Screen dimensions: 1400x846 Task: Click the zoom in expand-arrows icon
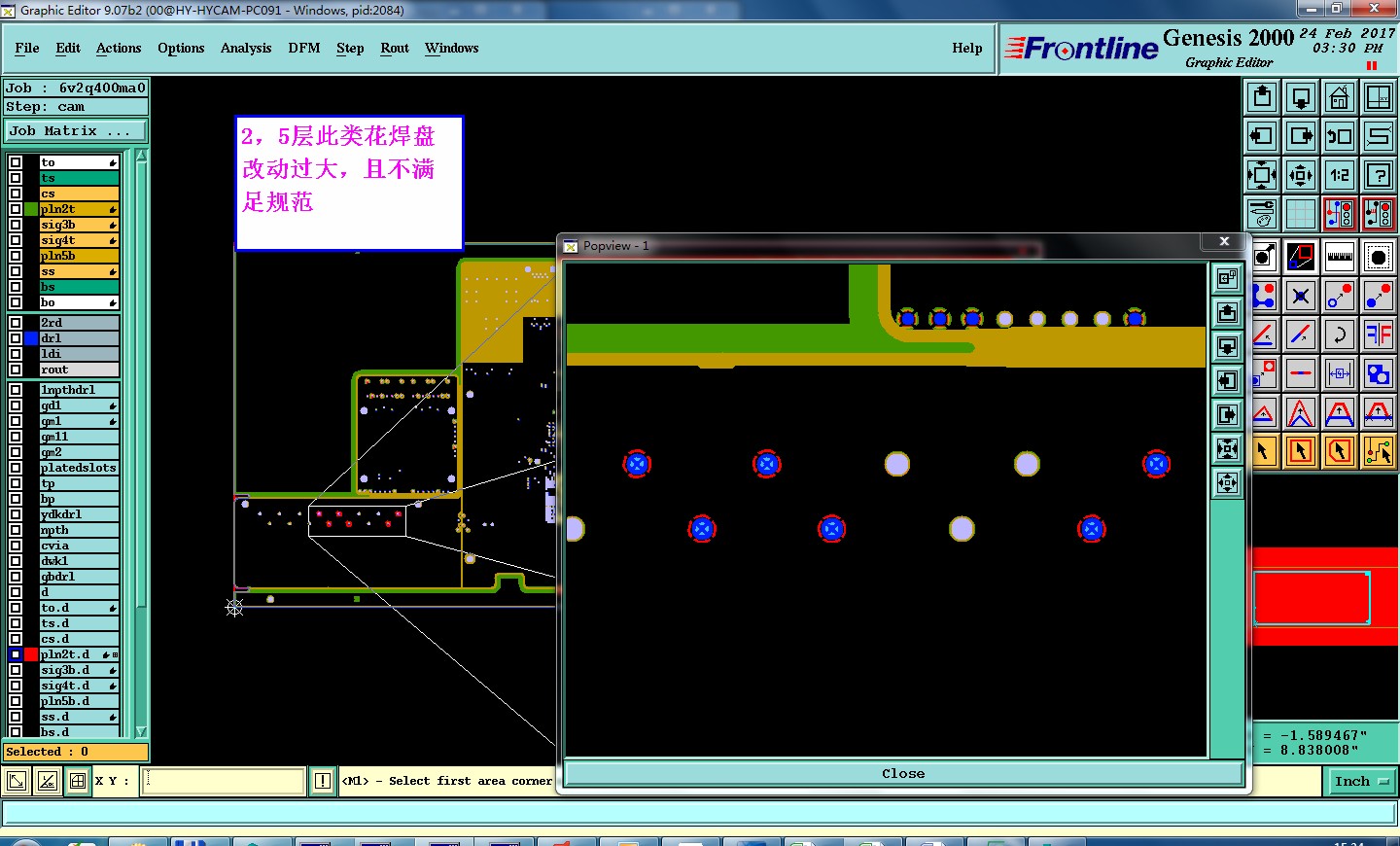1262,175
